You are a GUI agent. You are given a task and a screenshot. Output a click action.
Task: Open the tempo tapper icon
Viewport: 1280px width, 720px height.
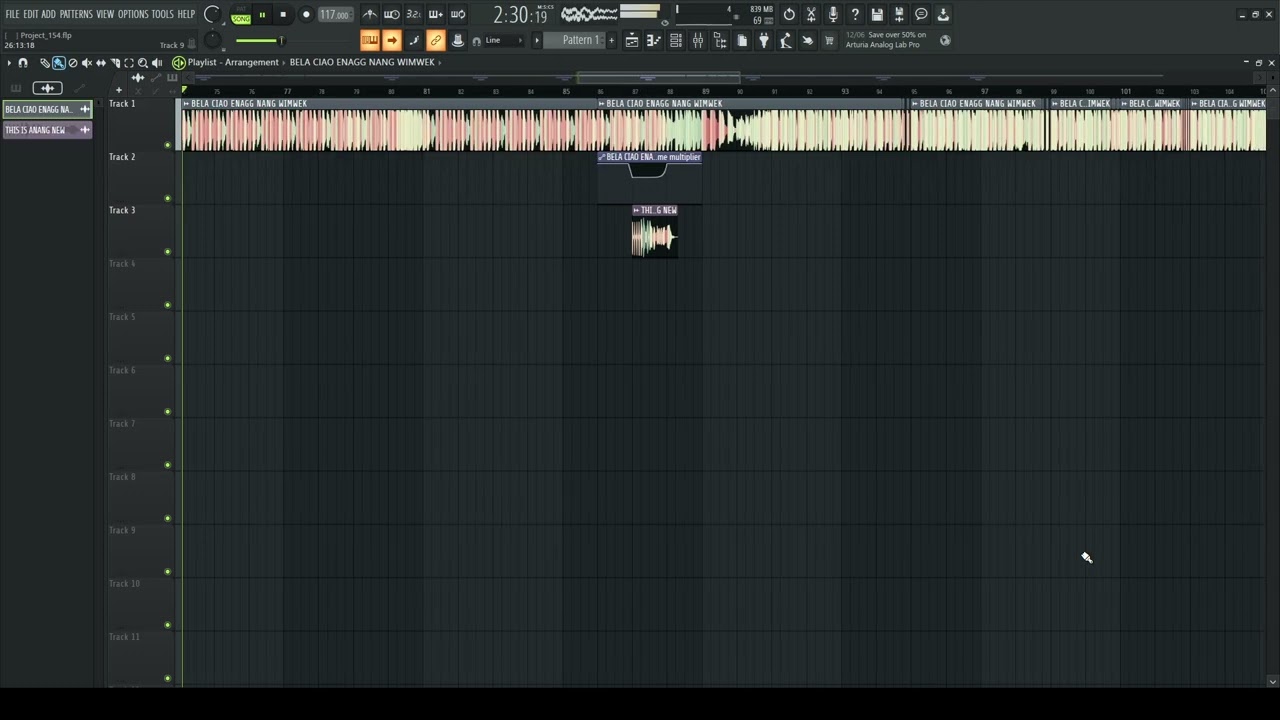point(786,41)
